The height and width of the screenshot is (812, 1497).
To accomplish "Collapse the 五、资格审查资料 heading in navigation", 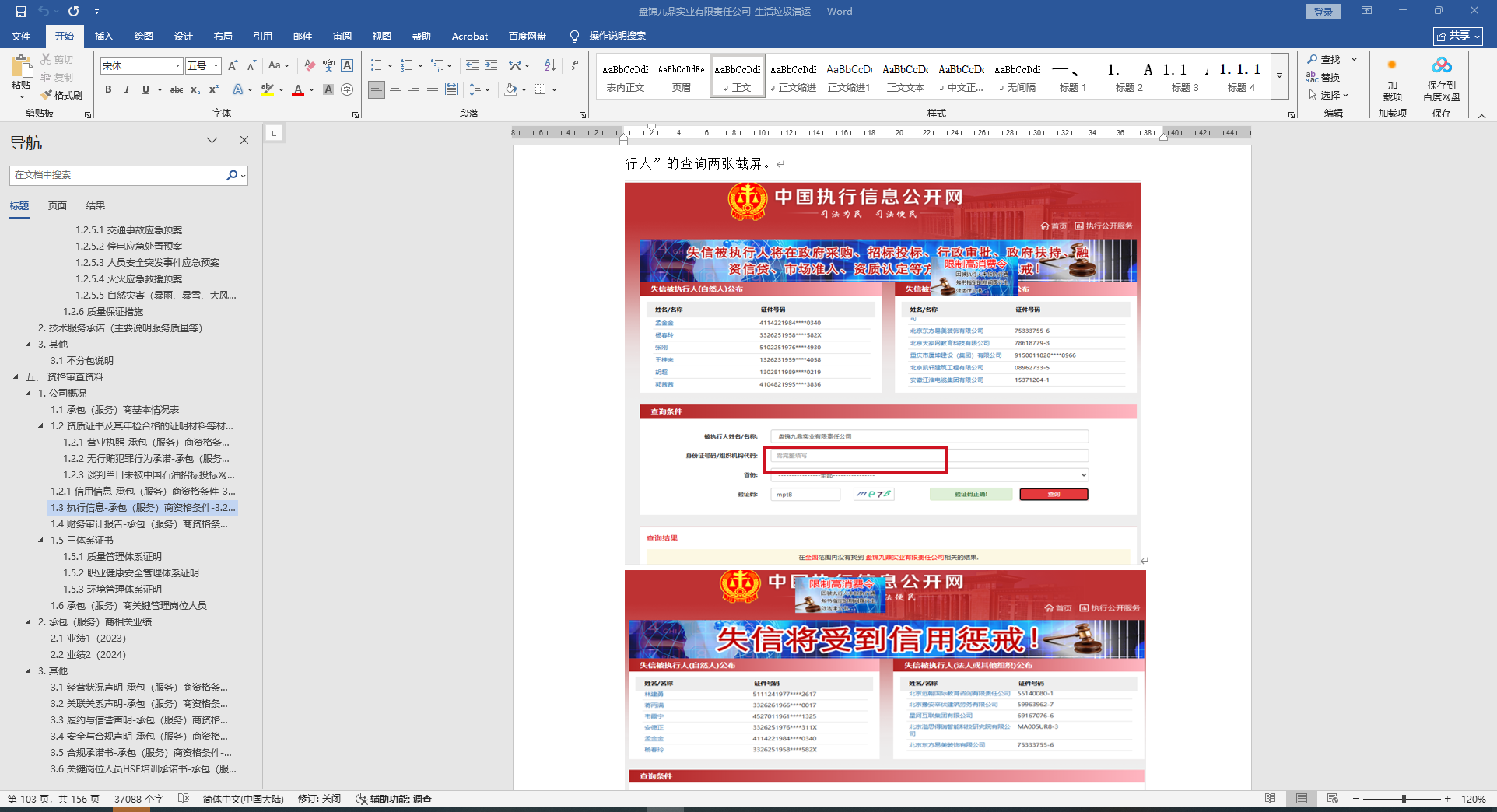I will pyautogui.click(x=16, y=377).
